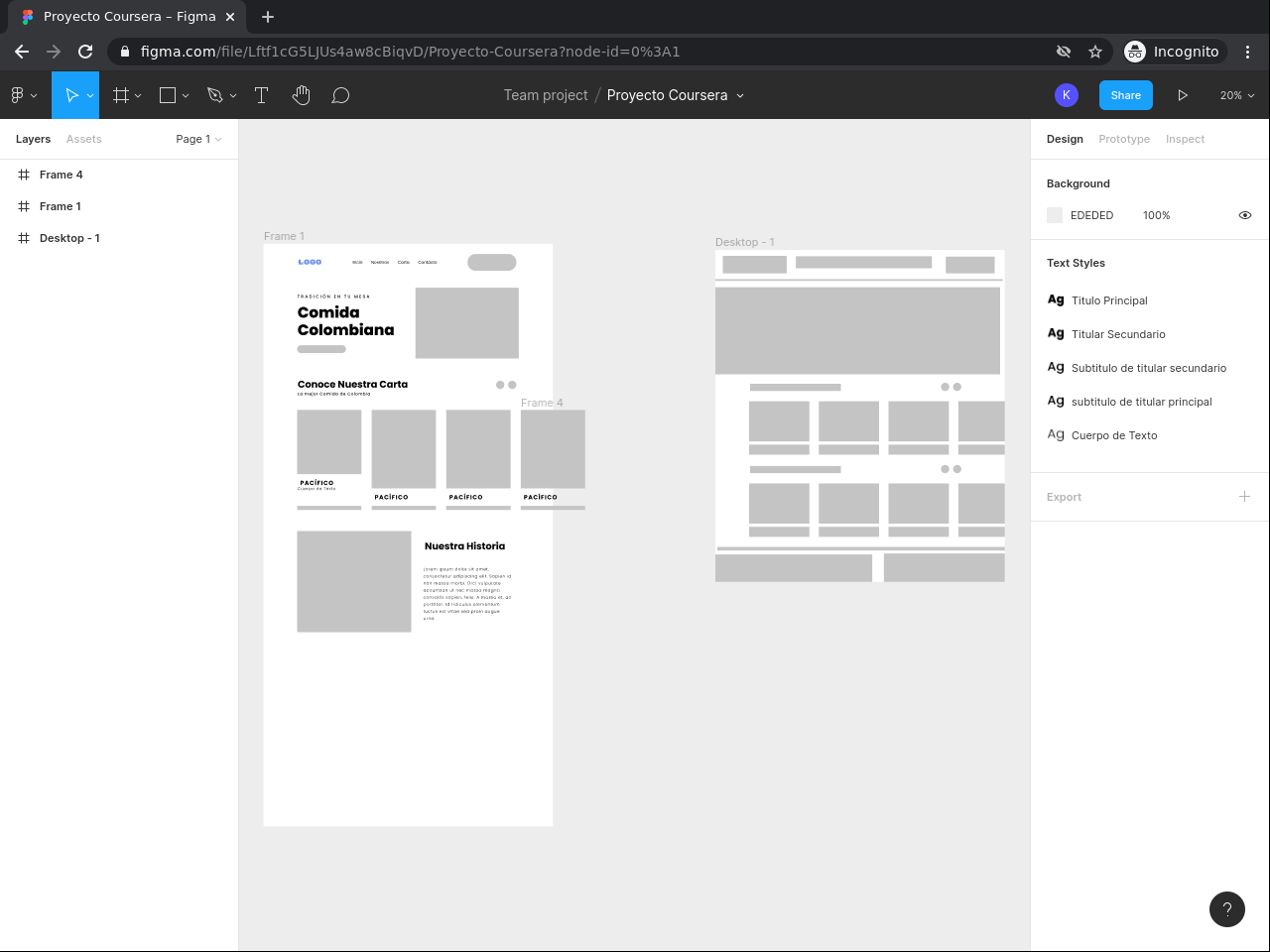Toggle background visibility eye icon

point(1244,215)
